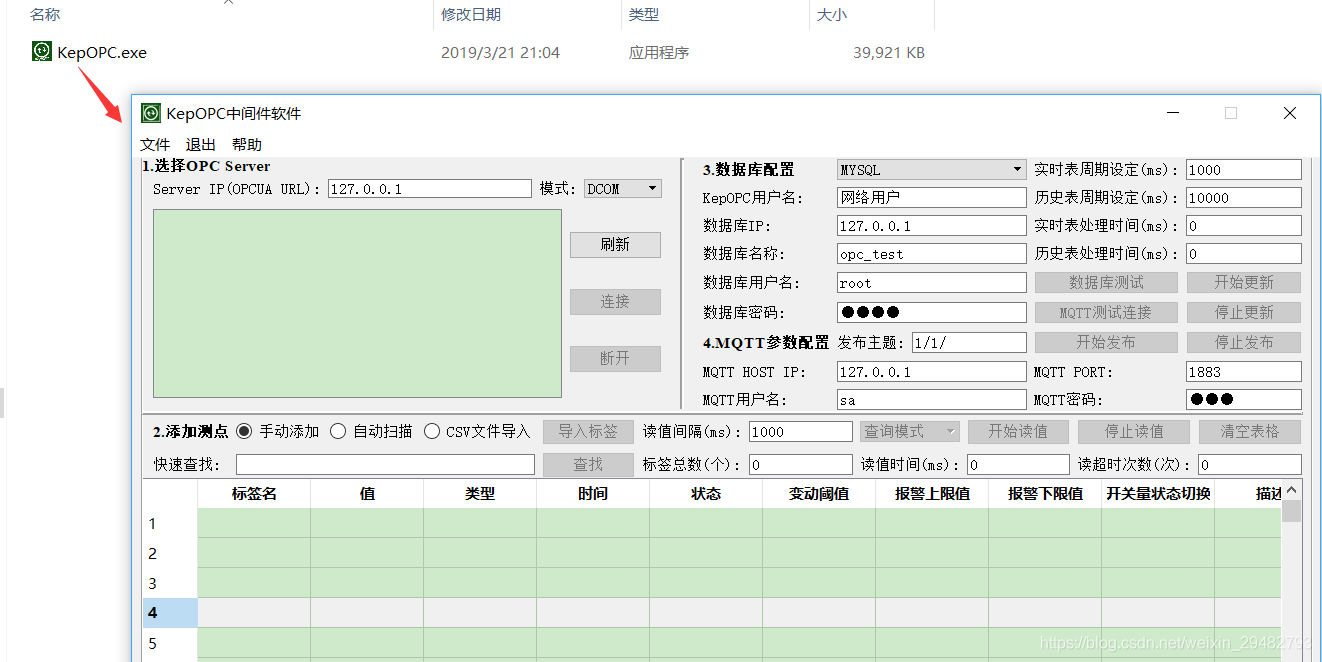
Task: Click the table scrollbar up arrow
Action: (x=1291, y=490)
